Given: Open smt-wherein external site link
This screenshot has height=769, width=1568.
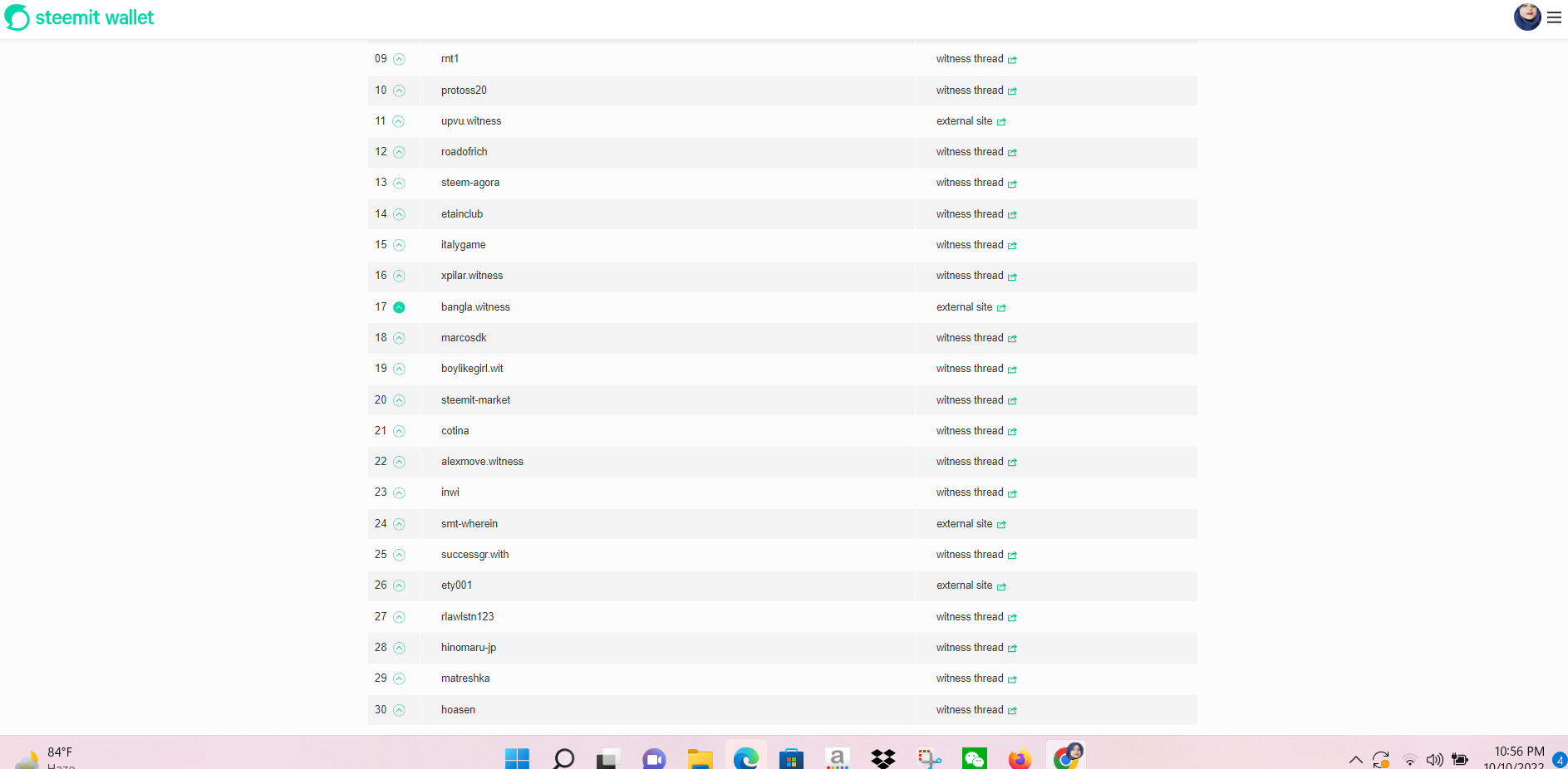Looking at the screenshot, I should 971,524.
